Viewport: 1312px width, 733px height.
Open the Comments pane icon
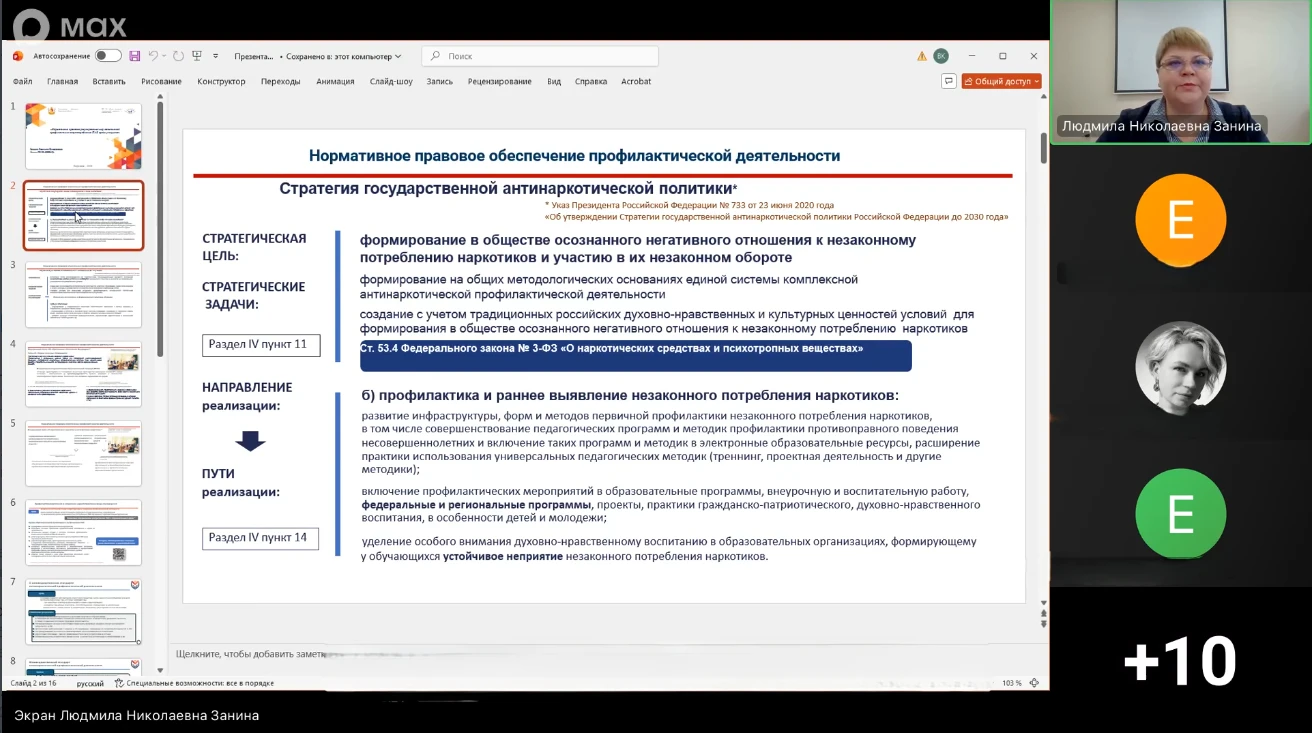pos(949,81)
